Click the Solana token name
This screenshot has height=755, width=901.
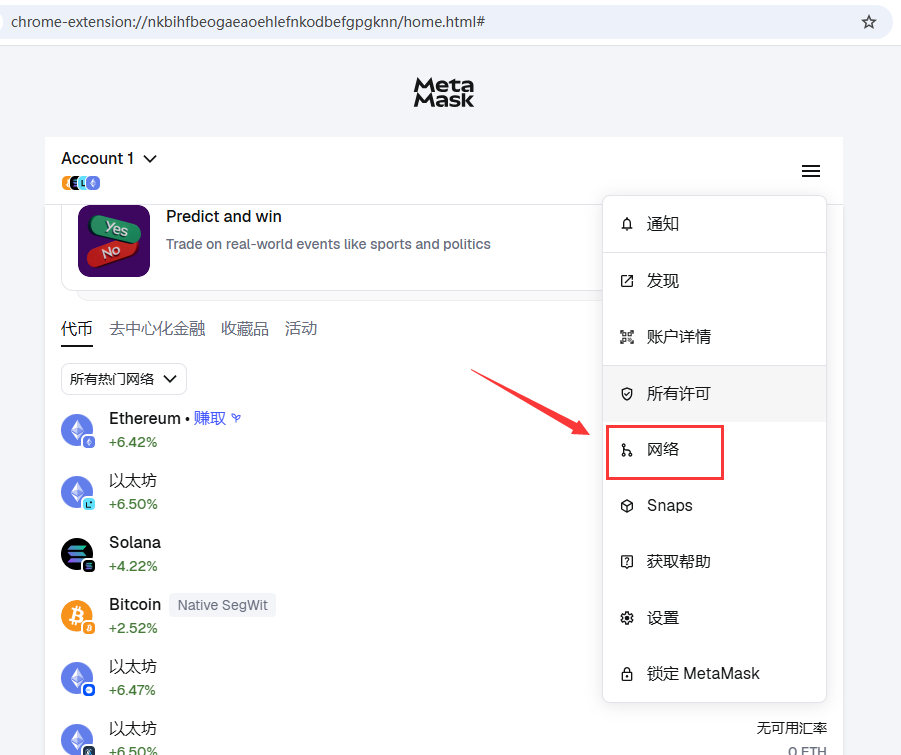135,542
